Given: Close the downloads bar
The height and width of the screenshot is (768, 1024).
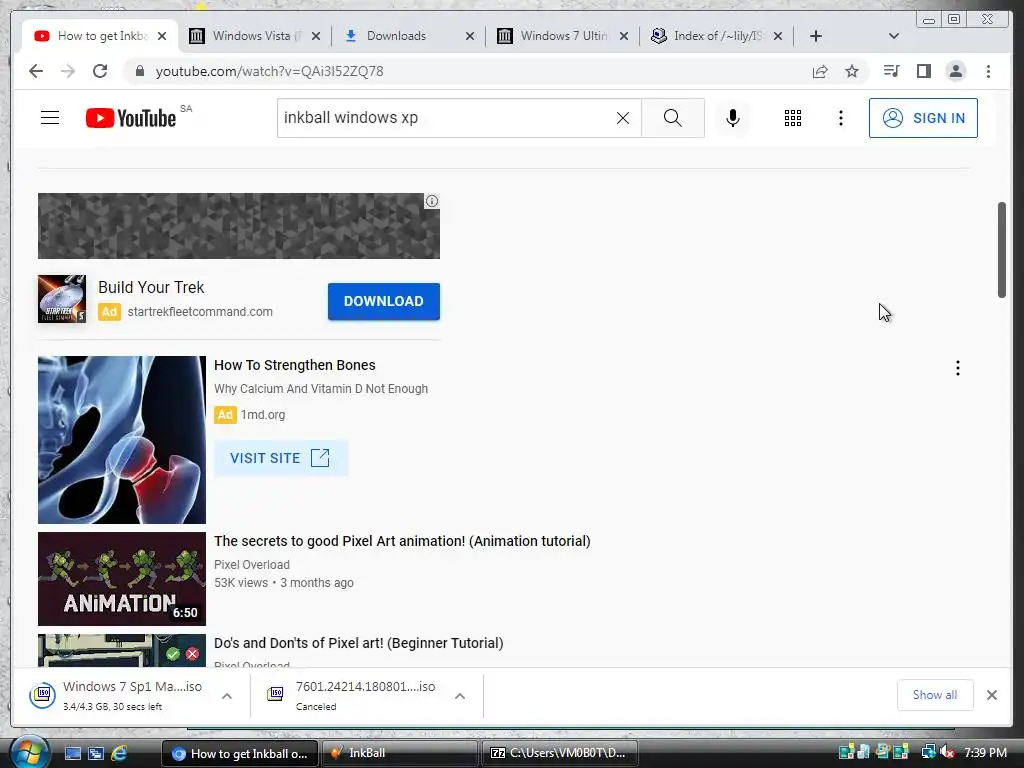Looking at the screenshot, I should (x=991, y=695).
